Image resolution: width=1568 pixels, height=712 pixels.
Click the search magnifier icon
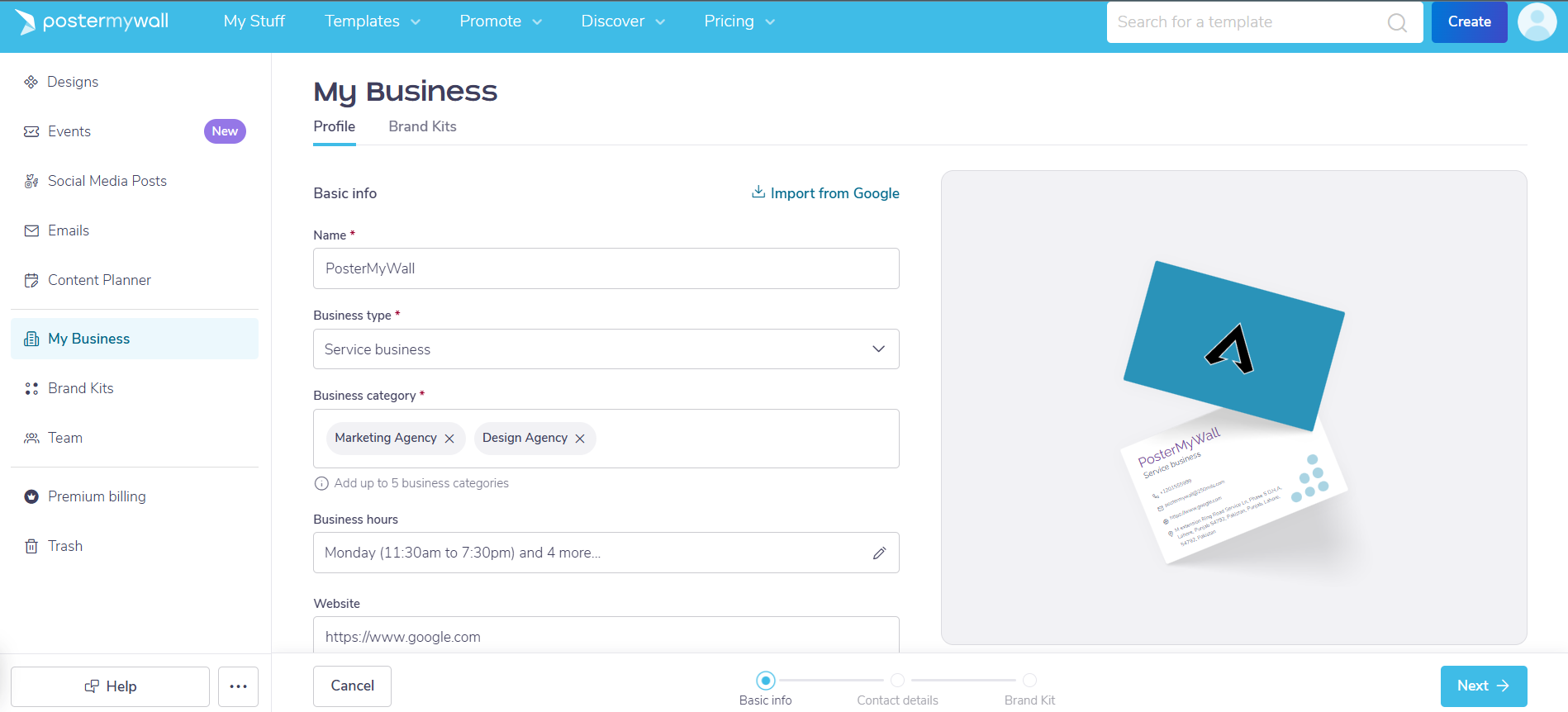pos(1397,22)
